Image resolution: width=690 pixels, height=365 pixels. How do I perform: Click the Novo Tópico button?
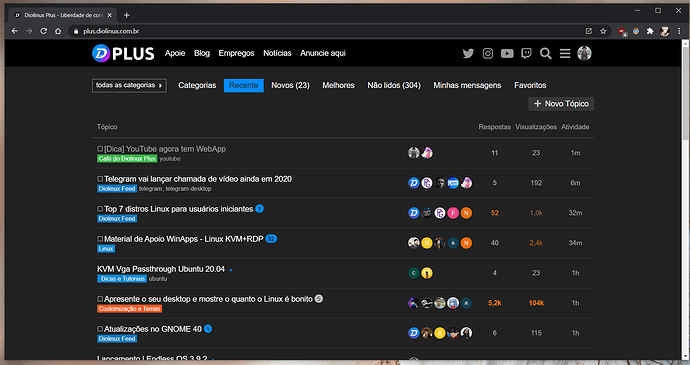[561, 104]
